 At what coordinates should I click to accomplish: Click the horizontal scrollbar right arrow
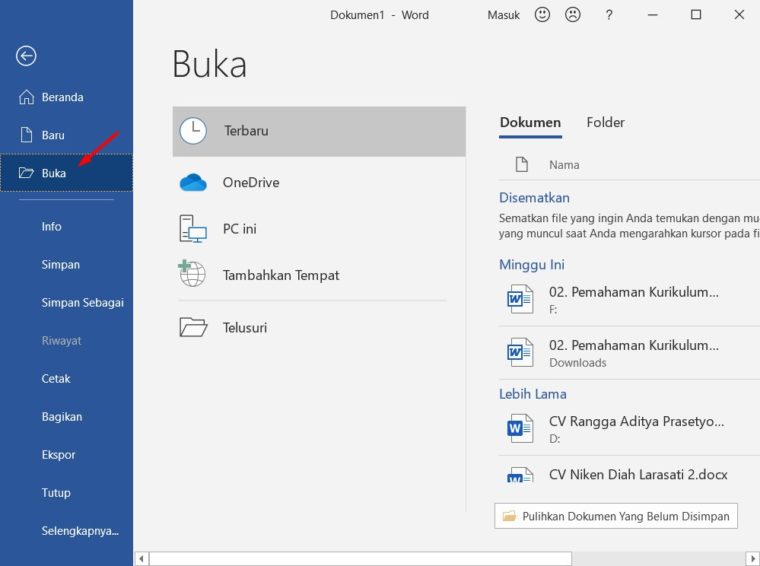pos(753,559)
